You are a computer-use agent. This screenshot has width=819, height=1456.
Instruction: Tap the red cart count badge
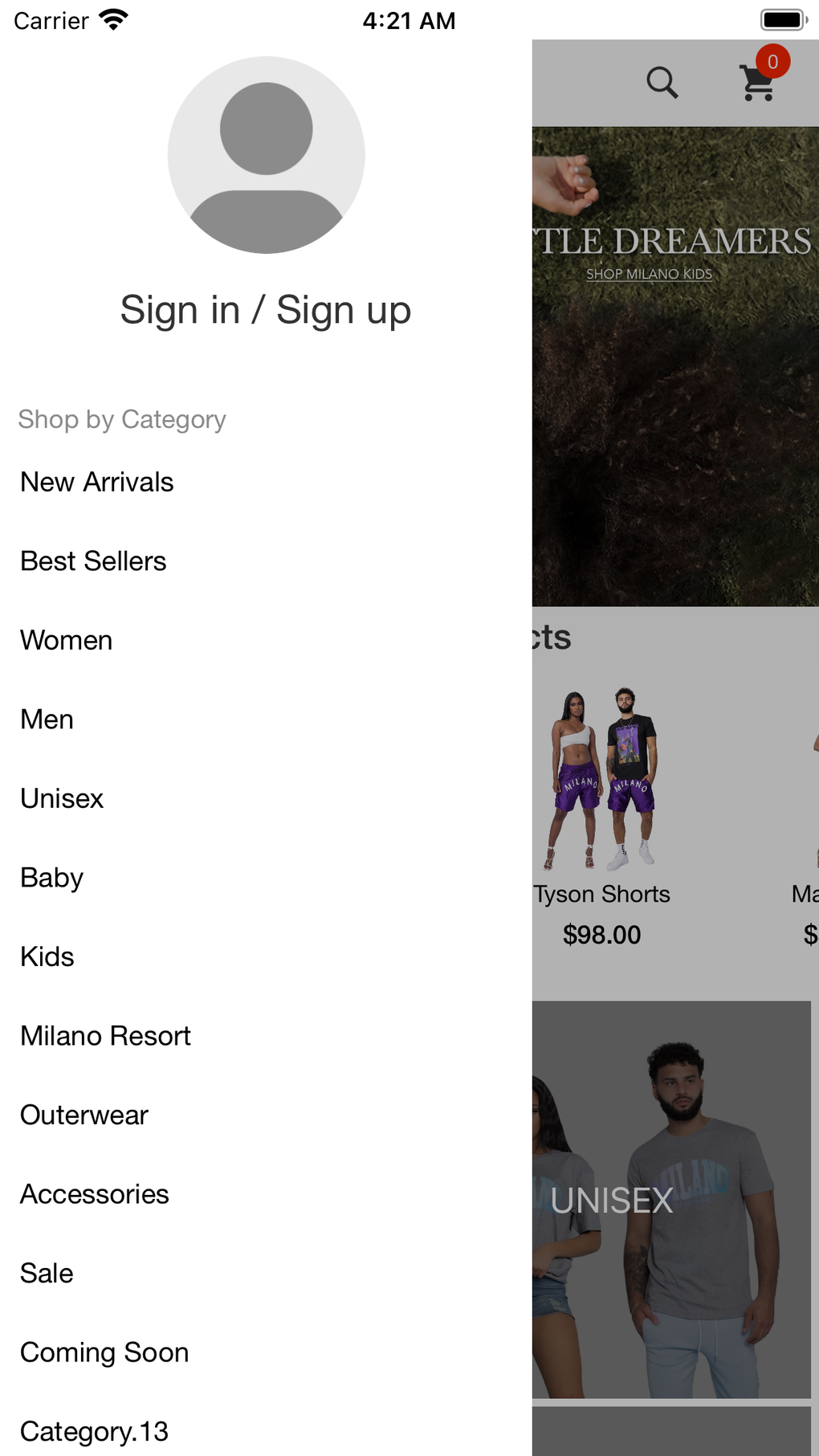coord(772,62)
